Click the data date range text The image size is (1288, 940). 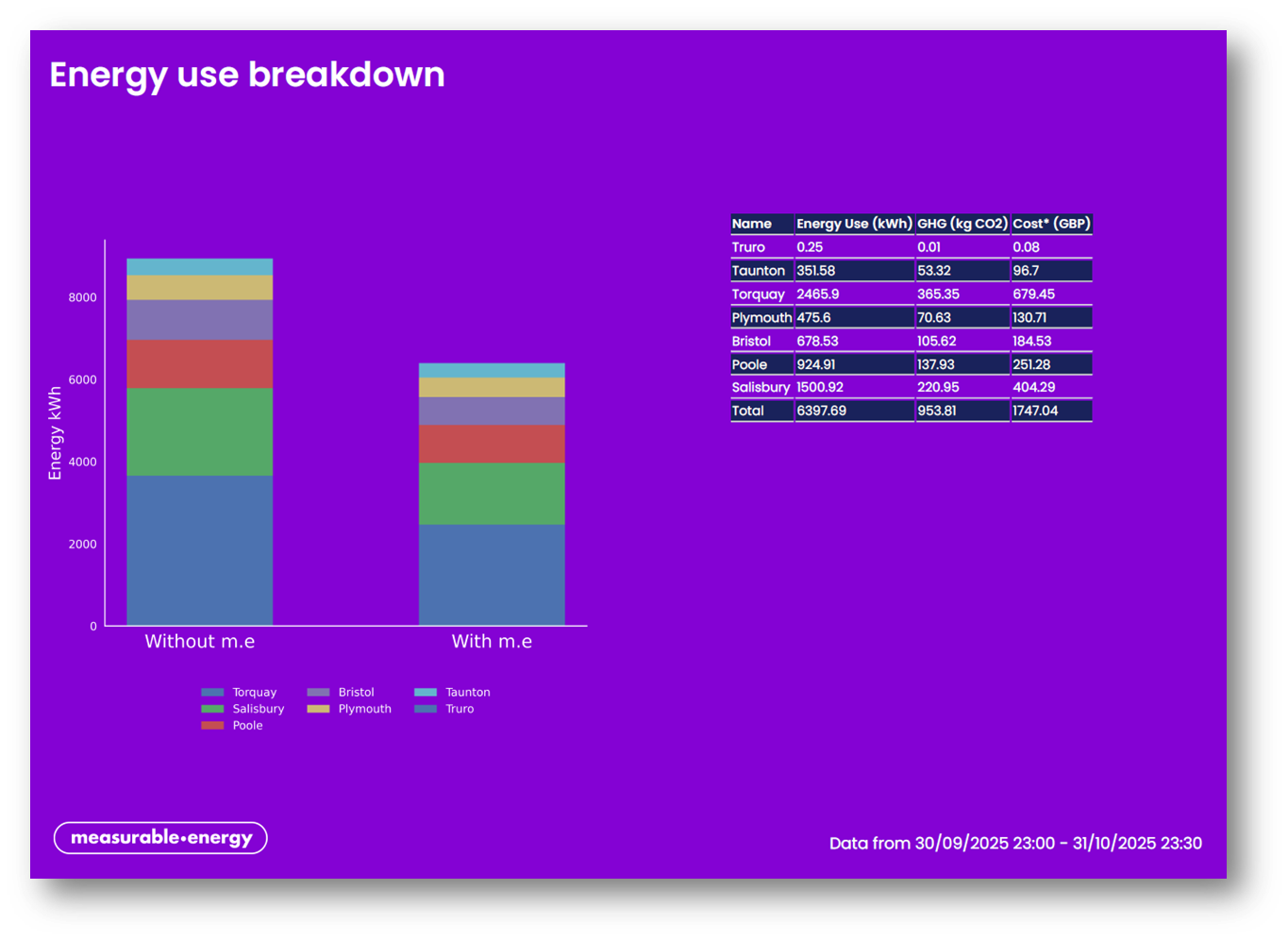1015,844
